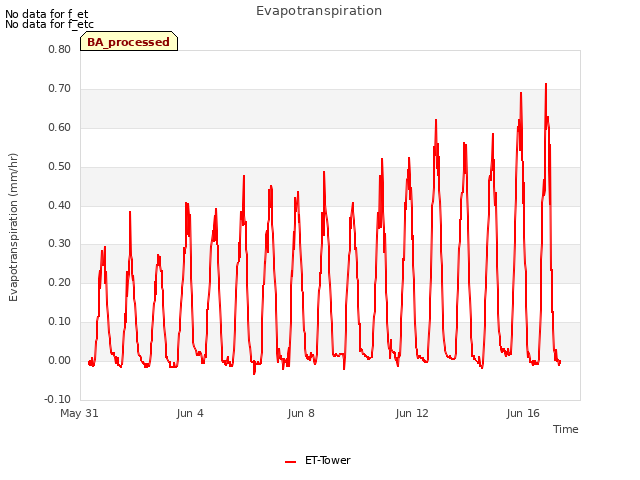This screenshot has width=640, height=480.
Task: Click the 0.70 y-axis tick label
Action: 60,89
